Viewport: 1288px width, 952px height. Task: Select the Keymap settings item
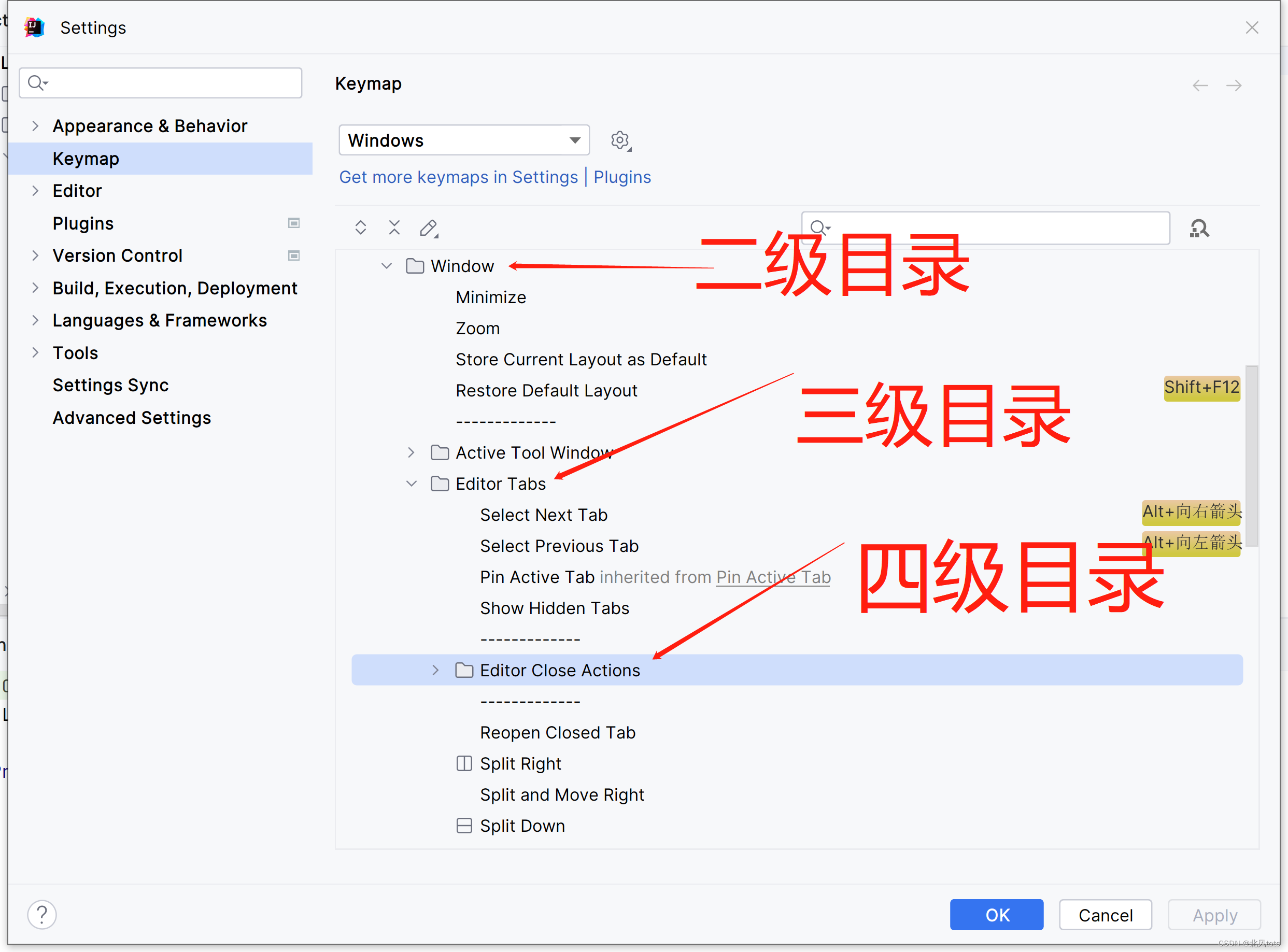85,158
